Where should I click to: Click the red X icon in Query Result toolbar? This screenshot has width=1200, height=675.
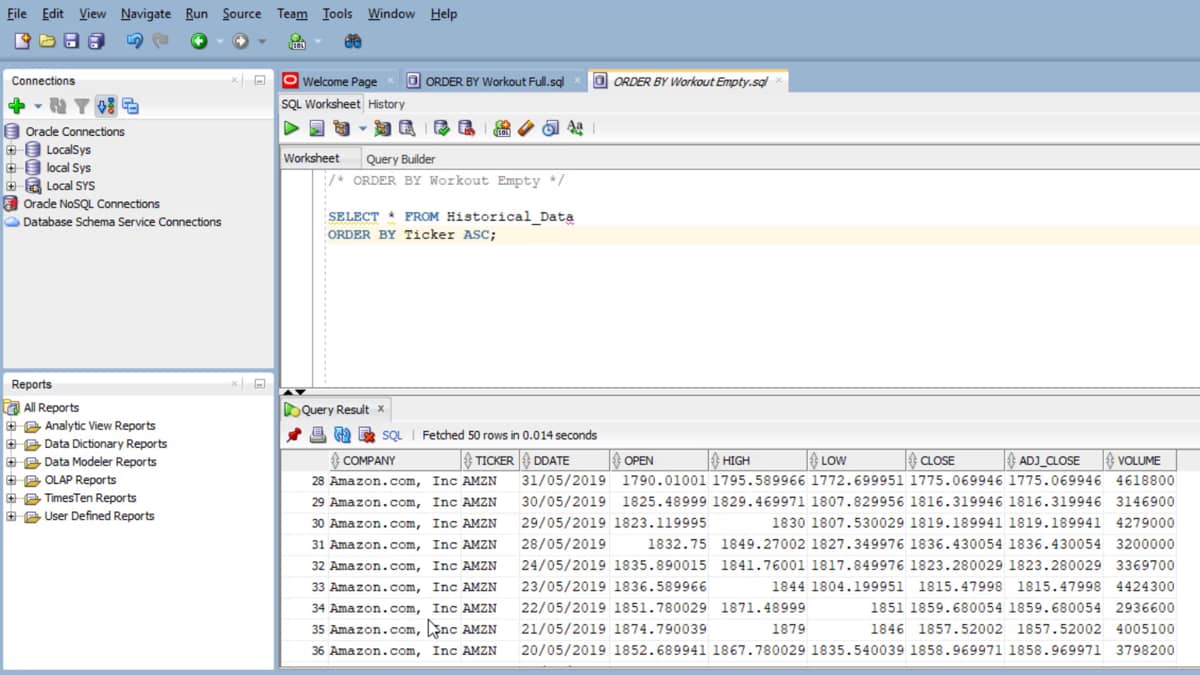(366, 435)
